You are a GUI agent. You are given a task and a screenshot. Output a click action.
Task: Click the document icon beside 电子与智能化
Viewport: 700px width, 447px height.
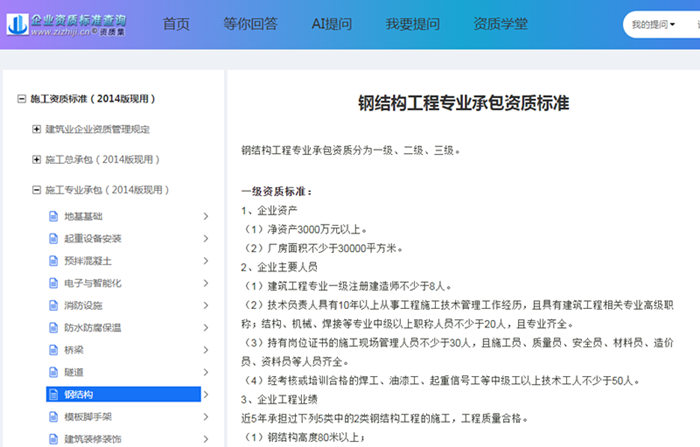coord(54,283)
